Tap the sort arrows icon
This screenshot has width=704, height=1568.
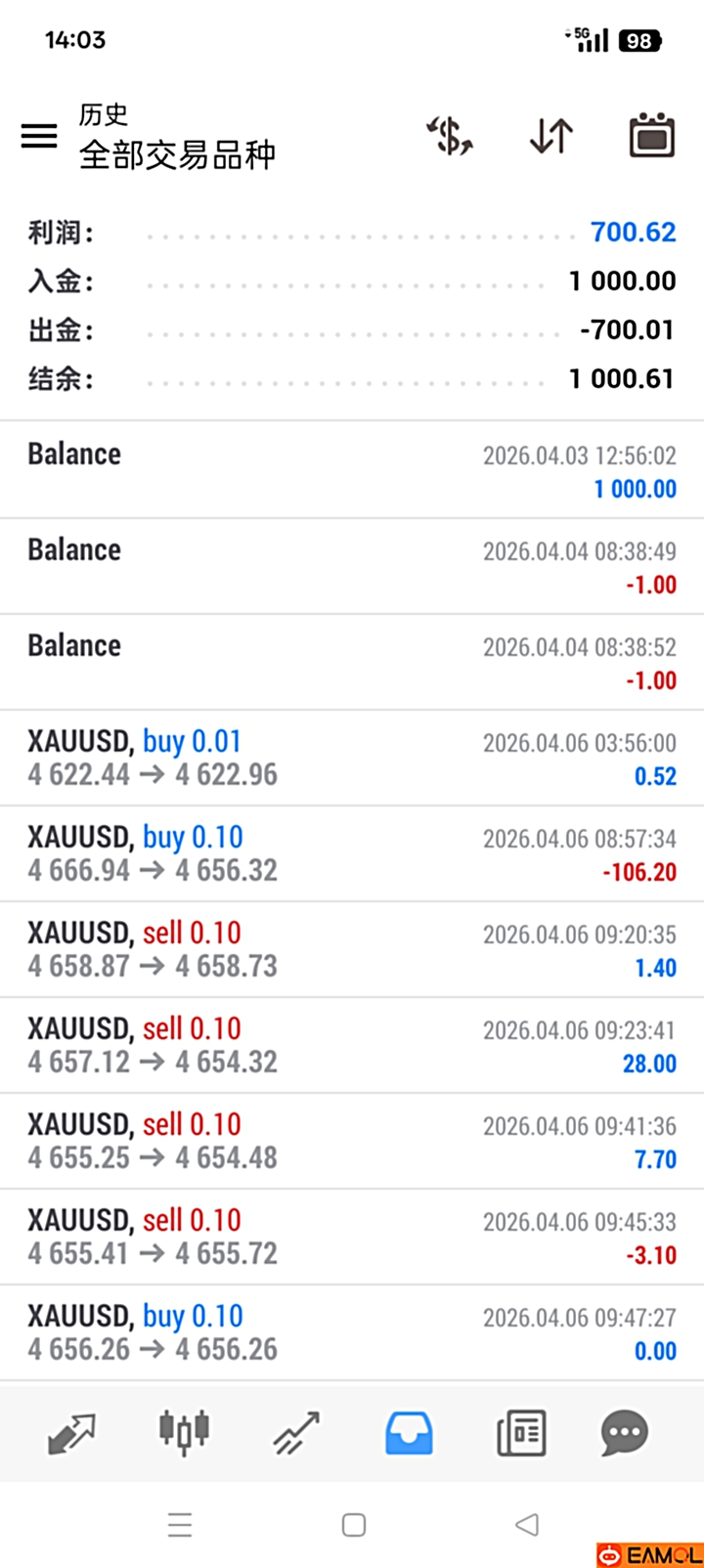pyautogui.click(x=551, y=136)
